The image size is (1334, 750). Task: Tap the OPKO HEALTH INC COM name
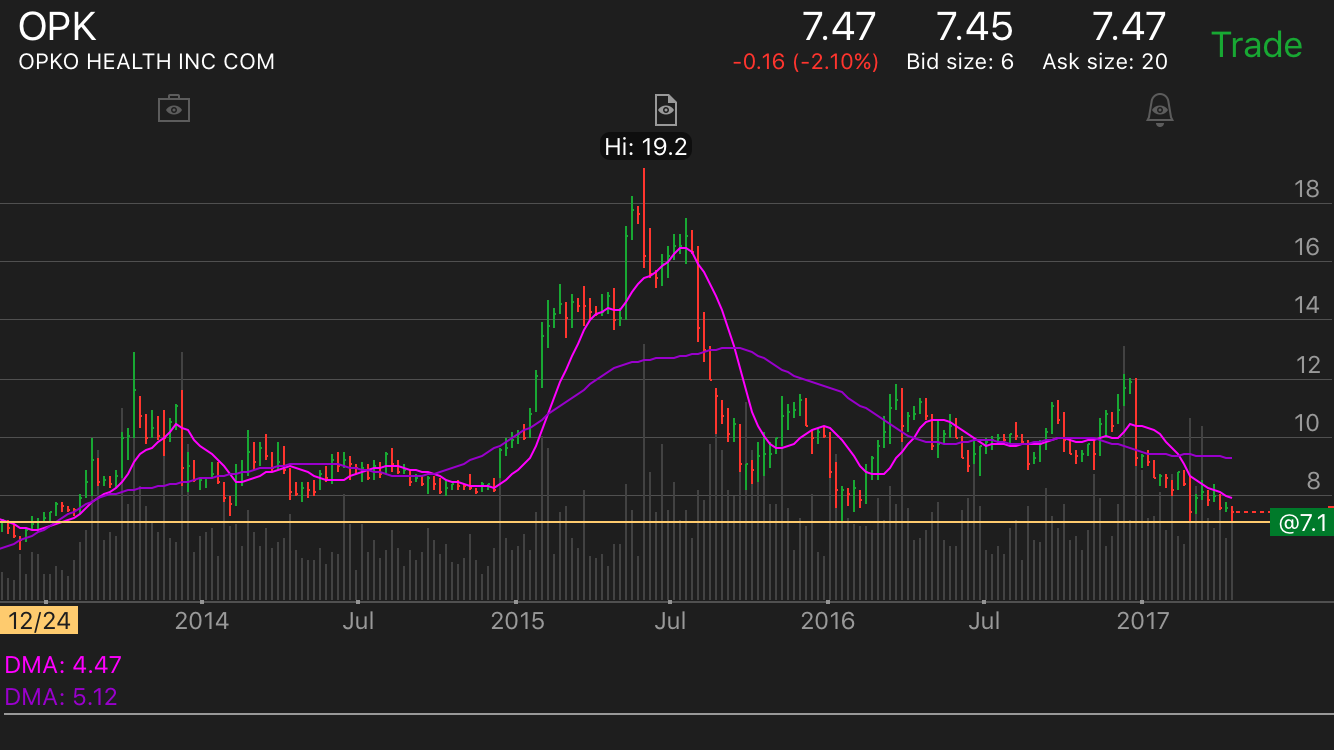pyautogui.click(x=146, y=62)
